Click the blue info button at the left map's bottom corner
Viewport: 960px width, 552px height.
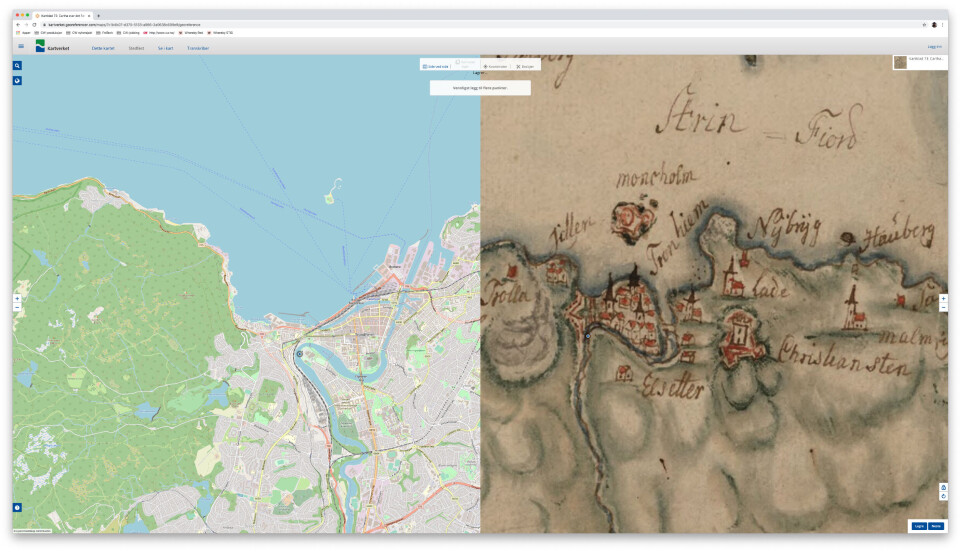[x=17, y=507]
